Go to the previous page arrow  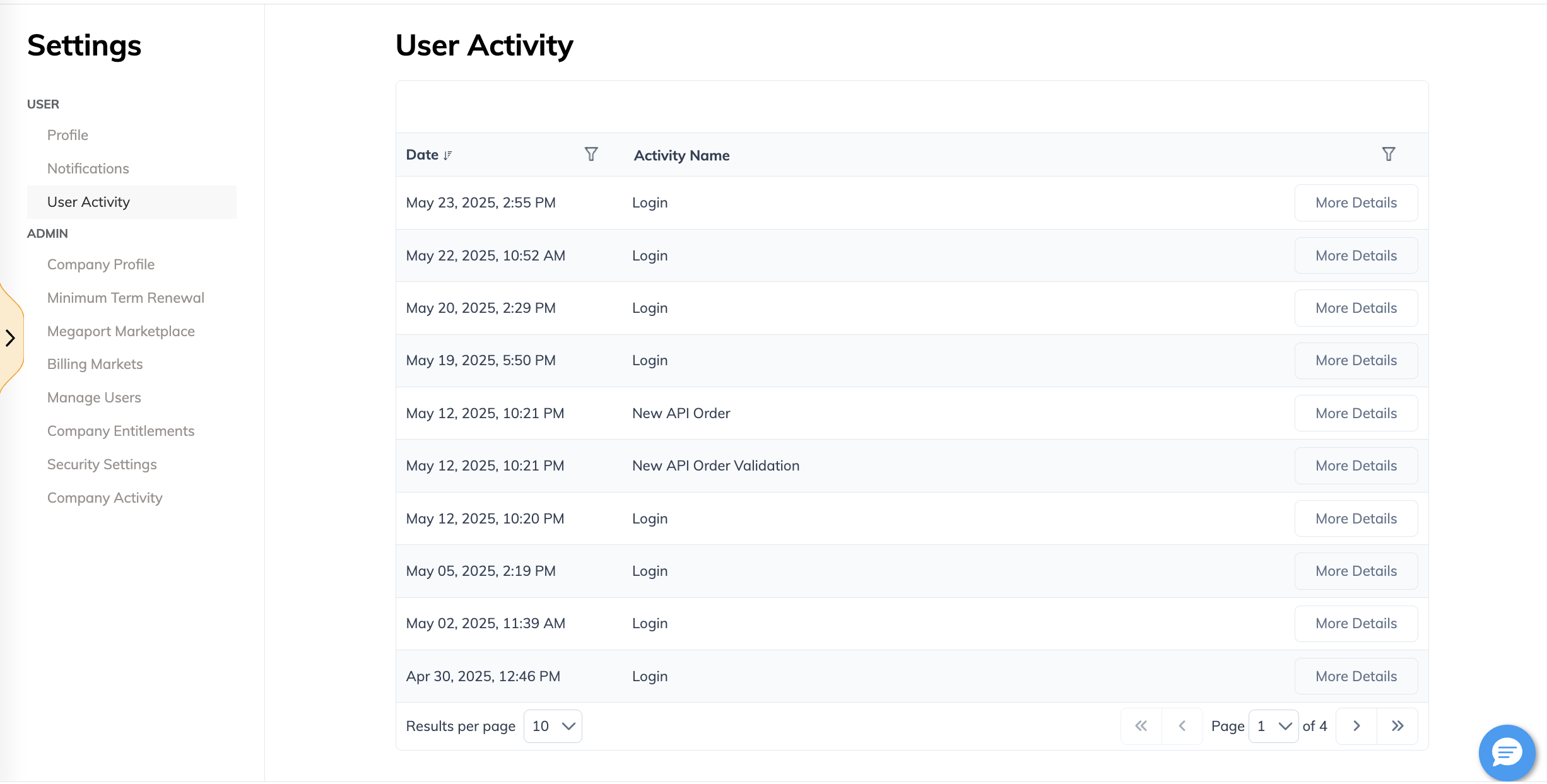[1182, 726]
